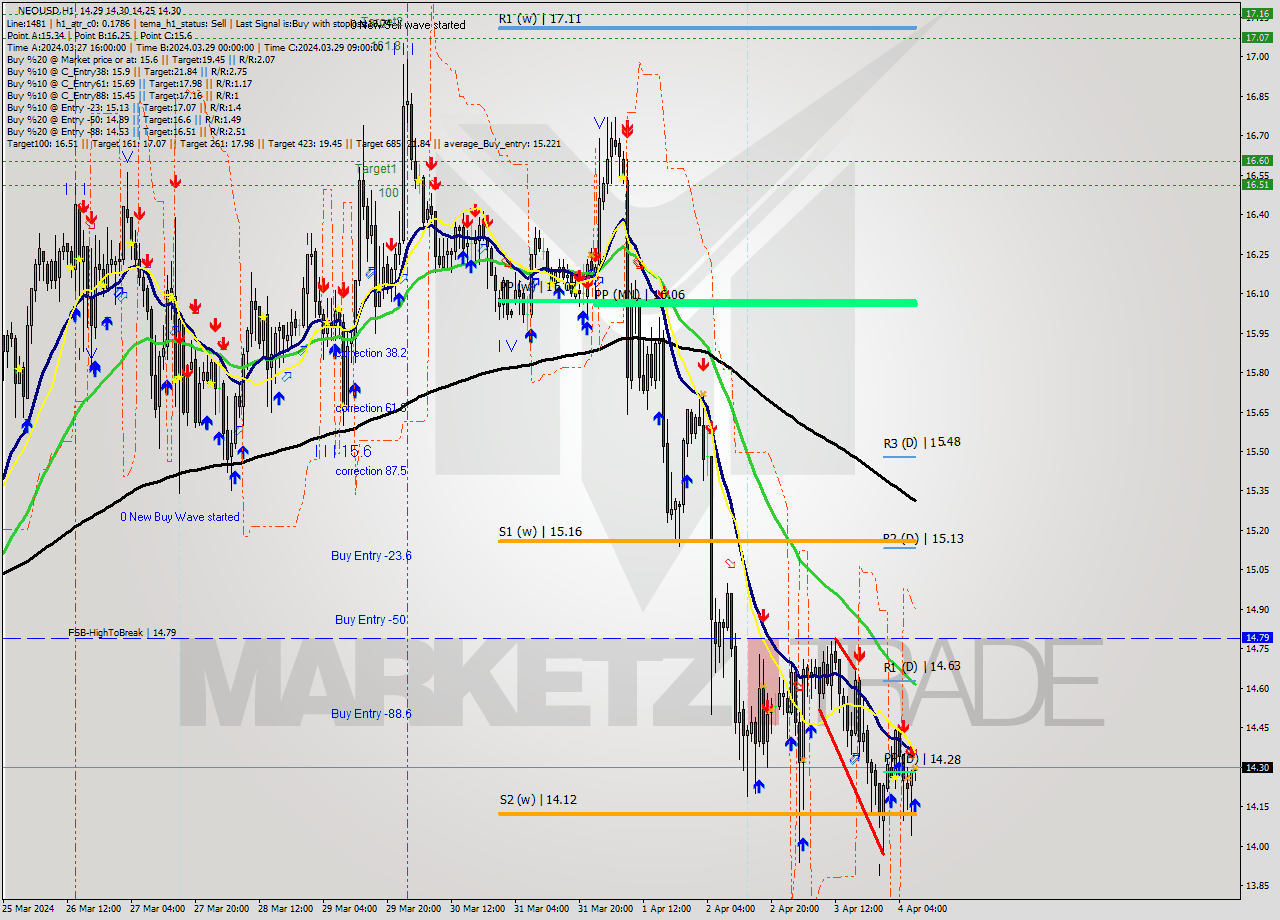The image size is (1280, 920).
Task: Click the '0 New Buy Wave started' text
Action: tap(180, 517)
